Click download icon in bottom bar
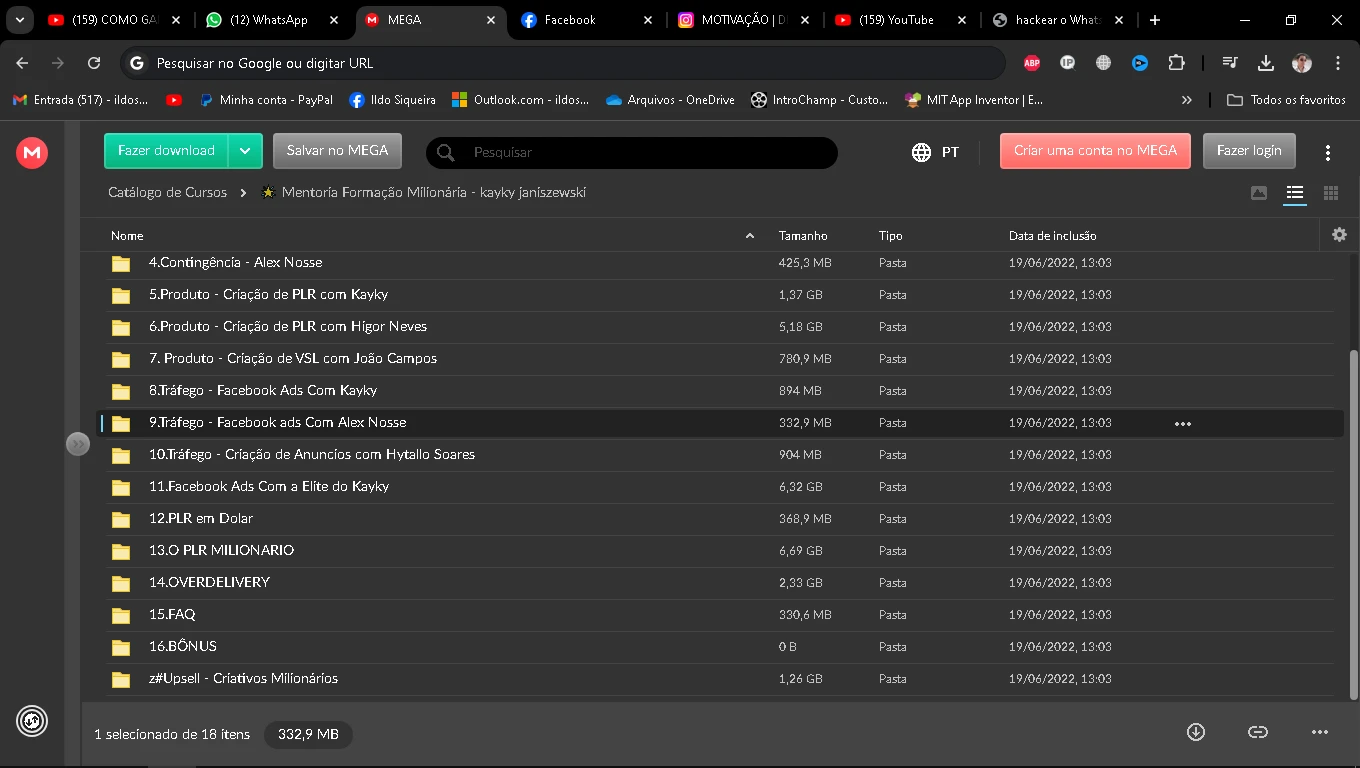Screen dimensions: 1360x768 pos(1195,732)
